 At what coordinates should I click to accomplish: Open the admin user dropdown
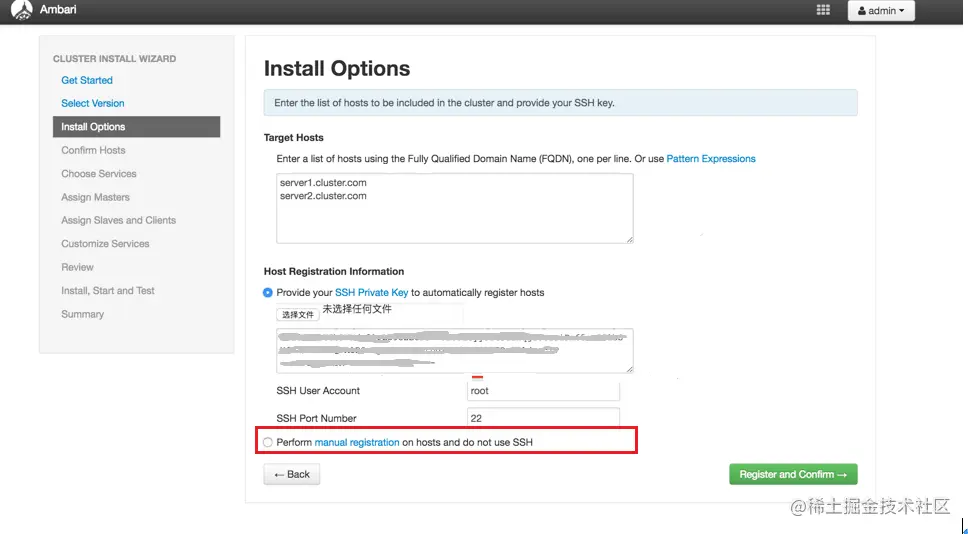(x=881, y=11)
